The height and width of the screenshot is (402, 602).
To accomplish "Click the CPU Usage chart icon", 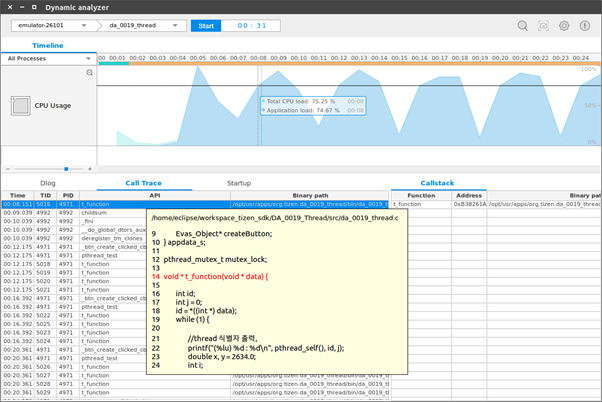I will point(21,105).
